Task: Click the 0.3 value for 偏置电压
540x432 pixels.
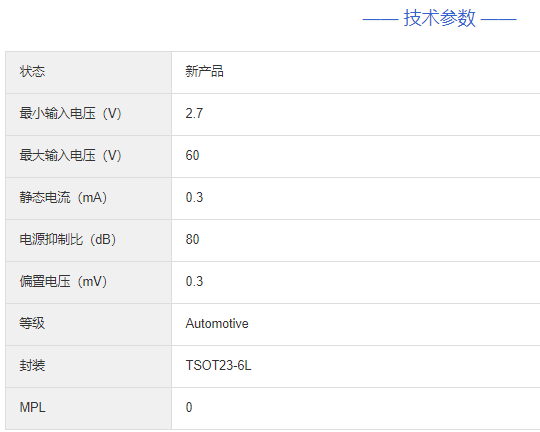Action: pos(194,281)
